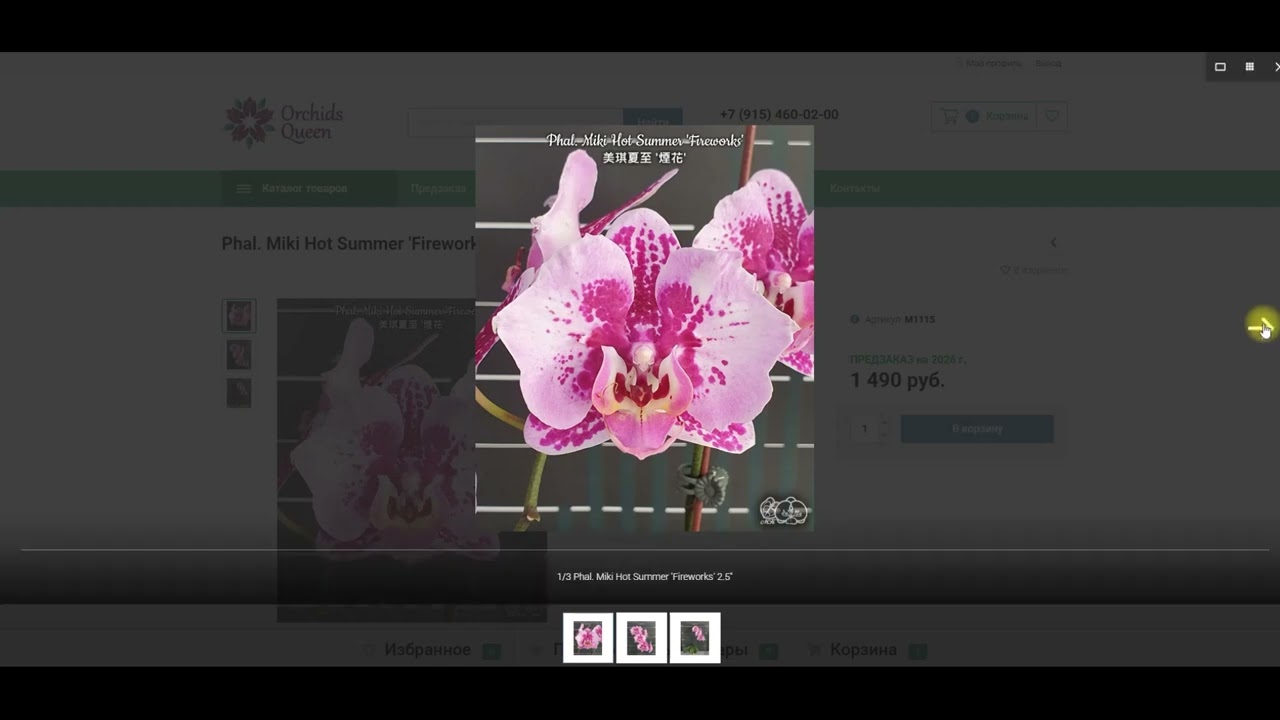Viewport: 1280px width, 720px height.
Task: Open the Предзаказ menu item
Action: coord(438,188)
